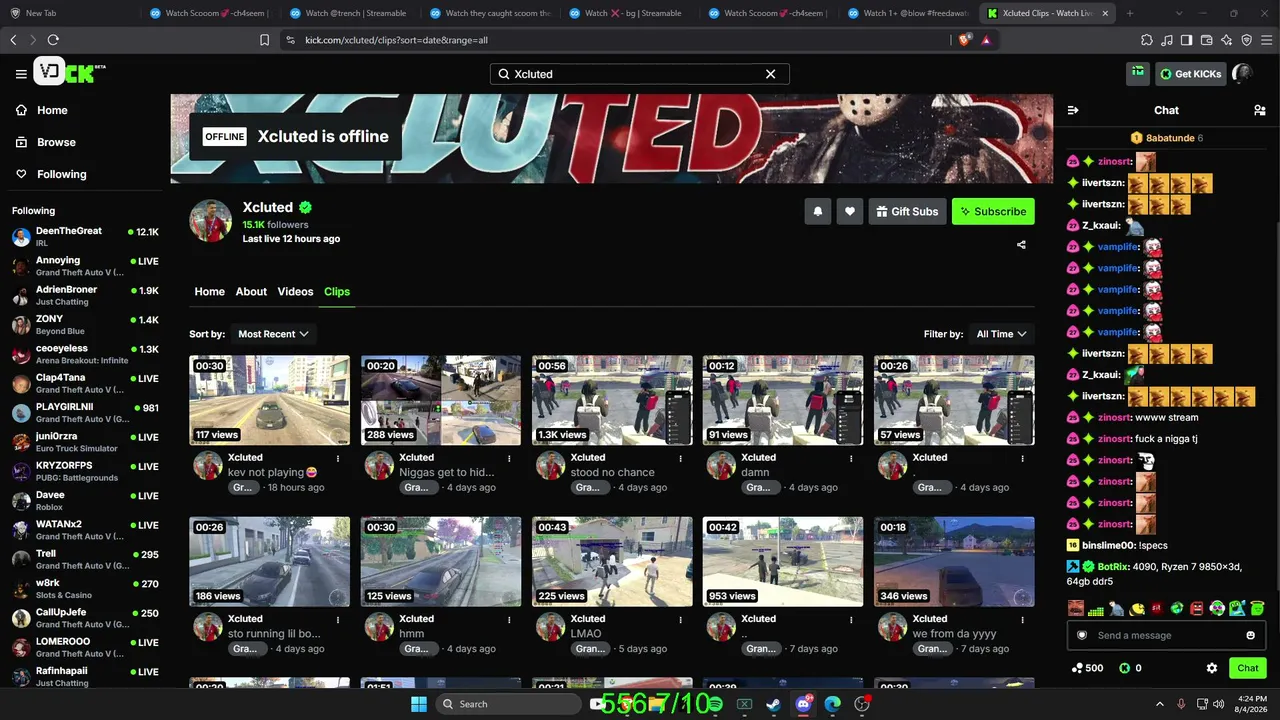This screenshot has height=720, width=1280.
Task: Open Steam from the taskbar
Action: click(x=774, y=704)
